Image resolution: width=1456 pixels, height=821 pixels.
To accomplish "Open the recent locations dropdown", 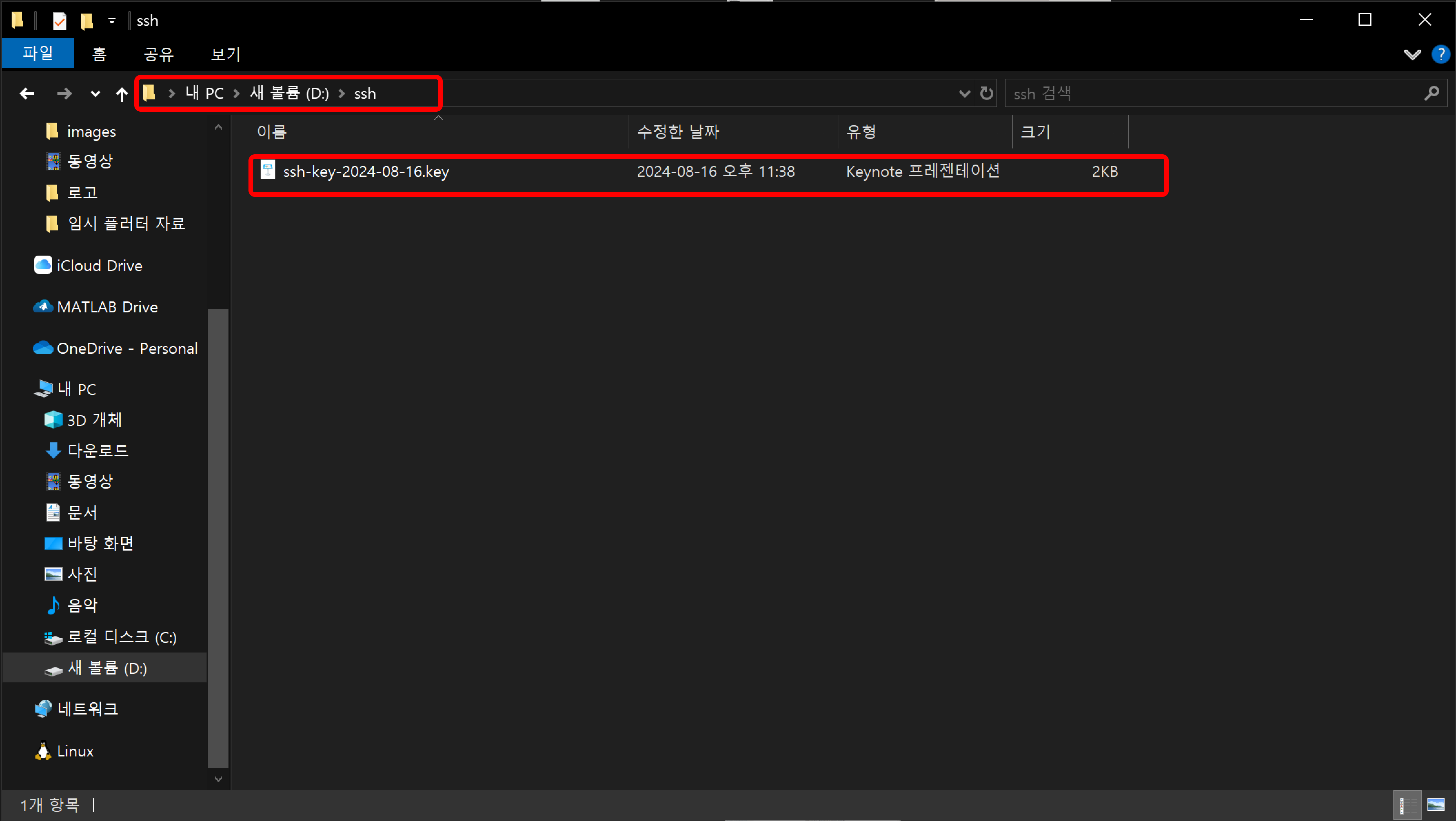I will [x=95, y=94].
